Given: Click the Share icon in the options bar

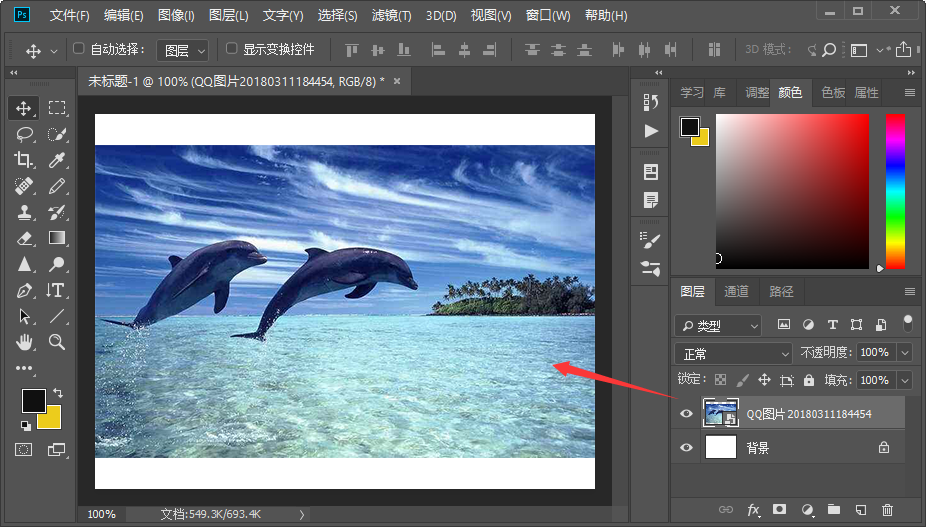Looking at the screenshot, I should pyautogui.click(x=903, y=50).
